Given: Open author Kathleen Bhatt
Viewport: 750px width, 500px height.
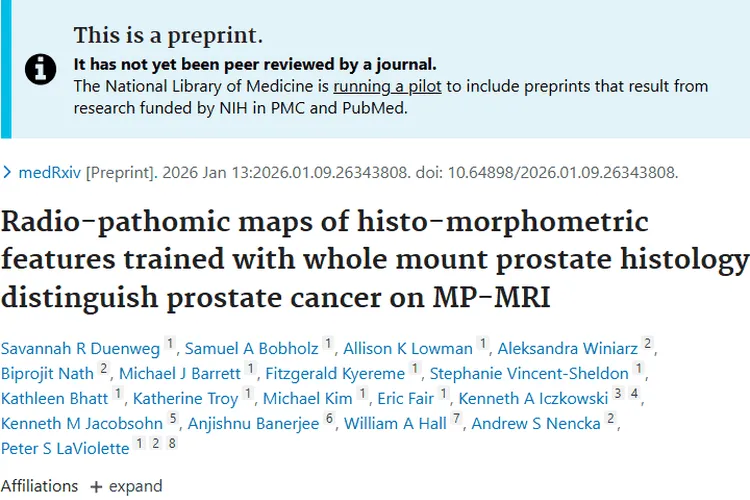Looking at the screenshot, I should tap(54, 399).
